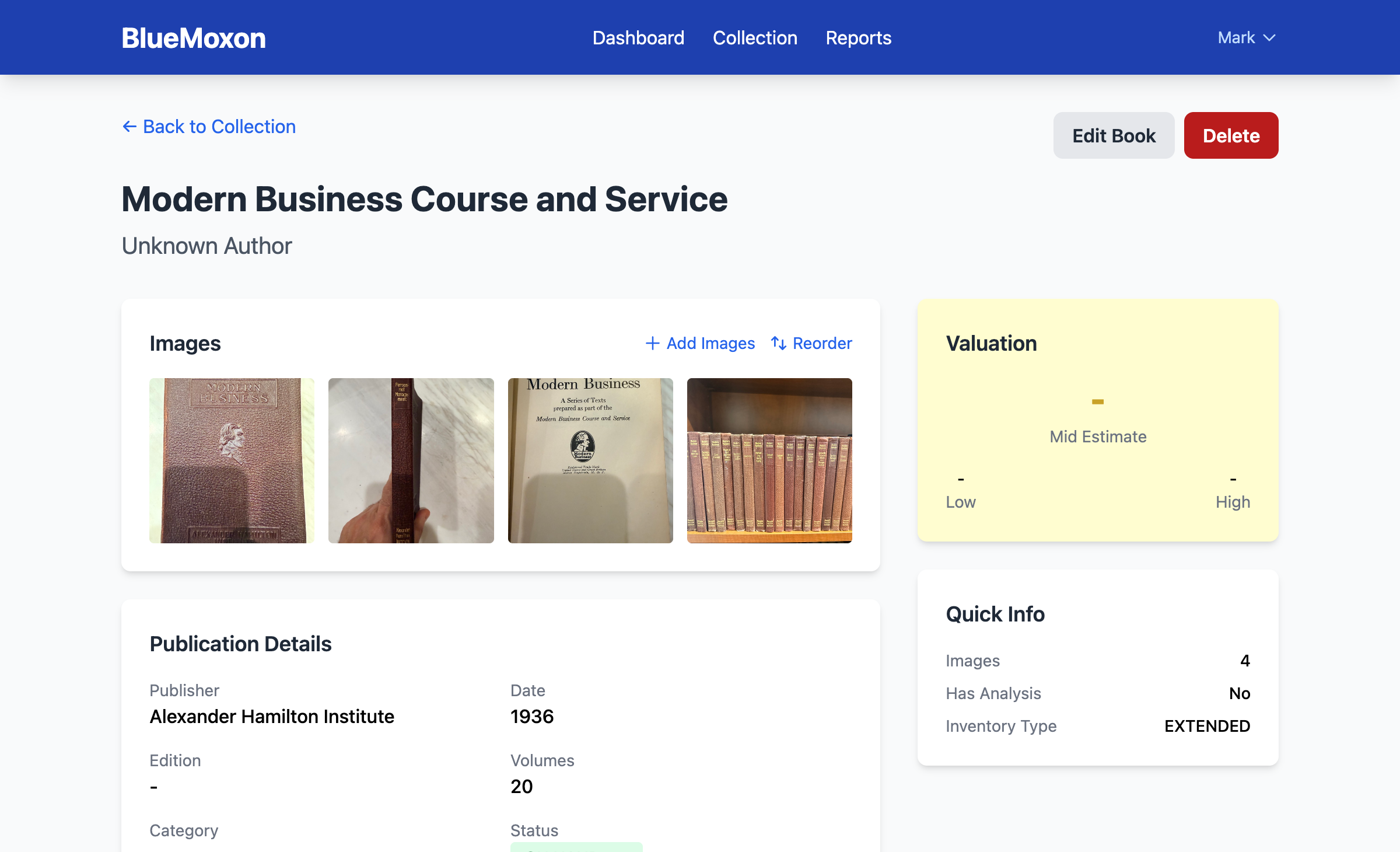Click the back arrow icon

pos(129,127)
